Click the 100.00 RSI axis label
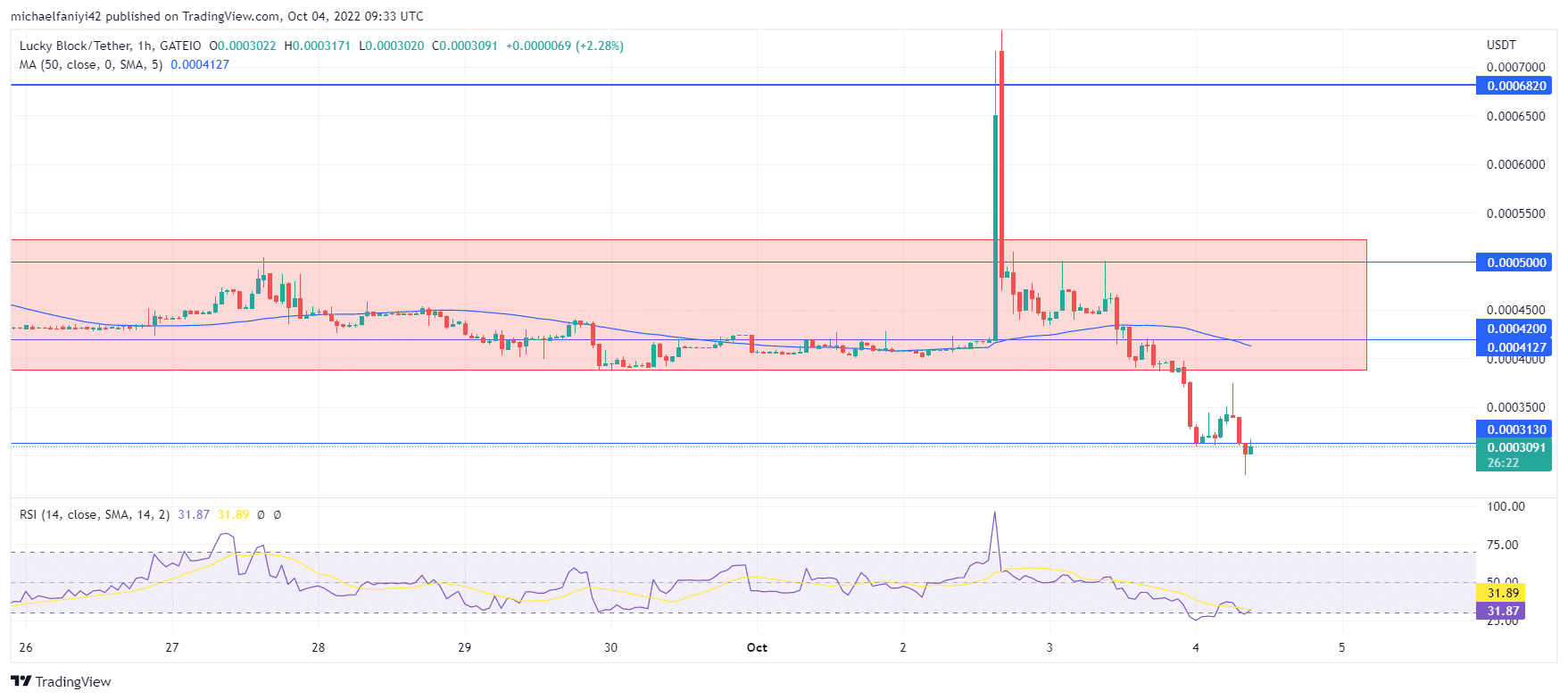The width and height of the screenshot is (1568, 700). click(1506, 506)
